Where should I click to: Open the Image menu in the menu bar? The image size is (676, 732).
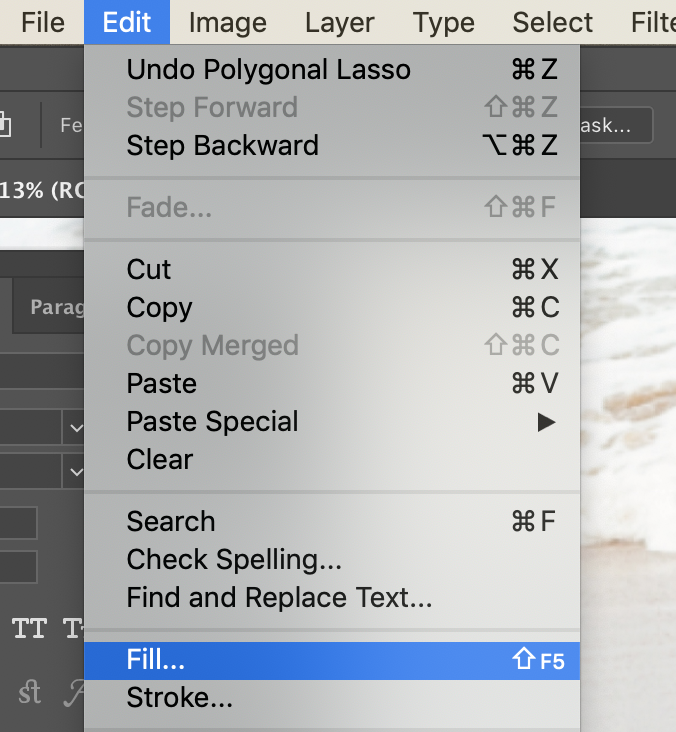pos(227,22)
